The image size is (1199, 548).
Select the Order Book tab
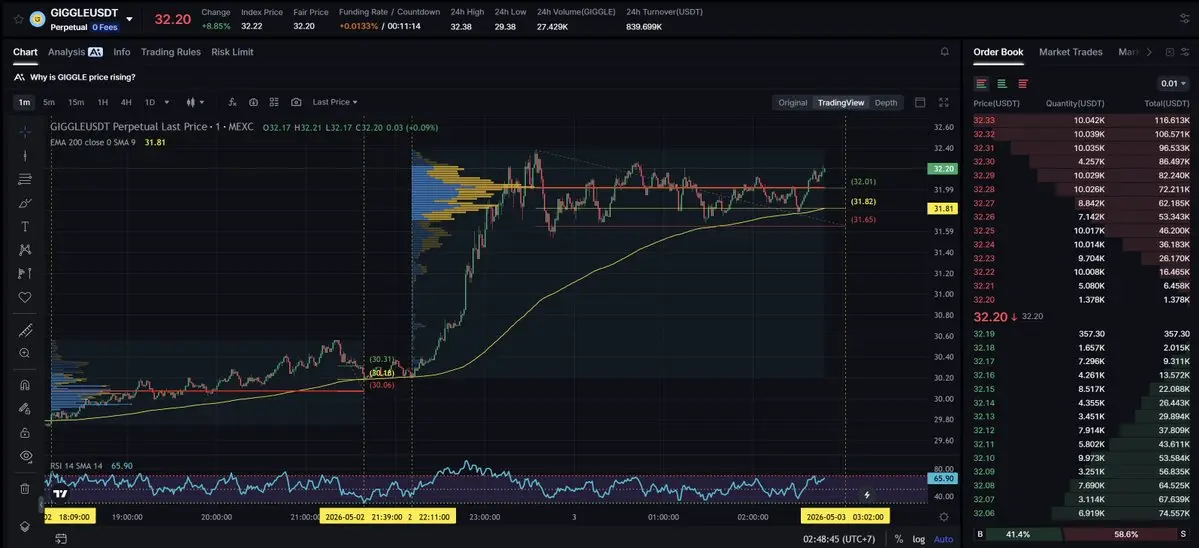pyautogui.click(x=998, y=52)
